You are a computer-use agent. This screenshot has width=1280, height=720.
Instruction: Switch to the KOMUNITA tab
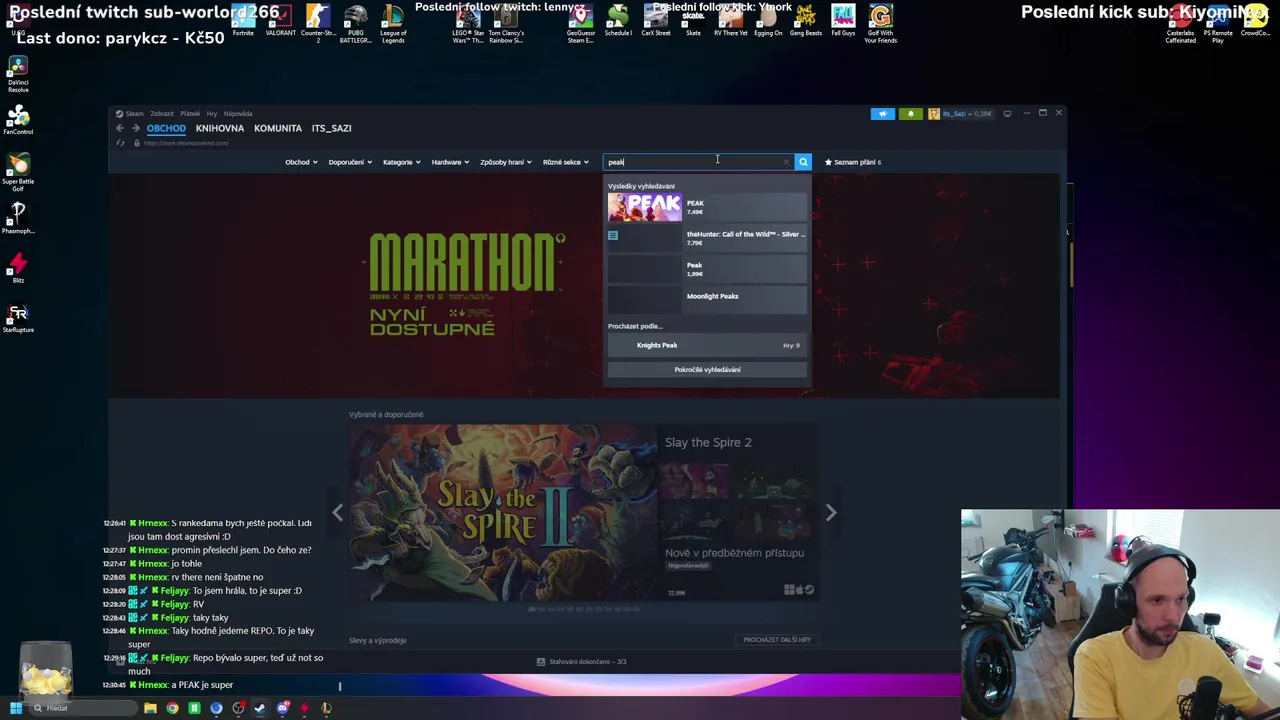pyautogui.click(x=278, y=128)
